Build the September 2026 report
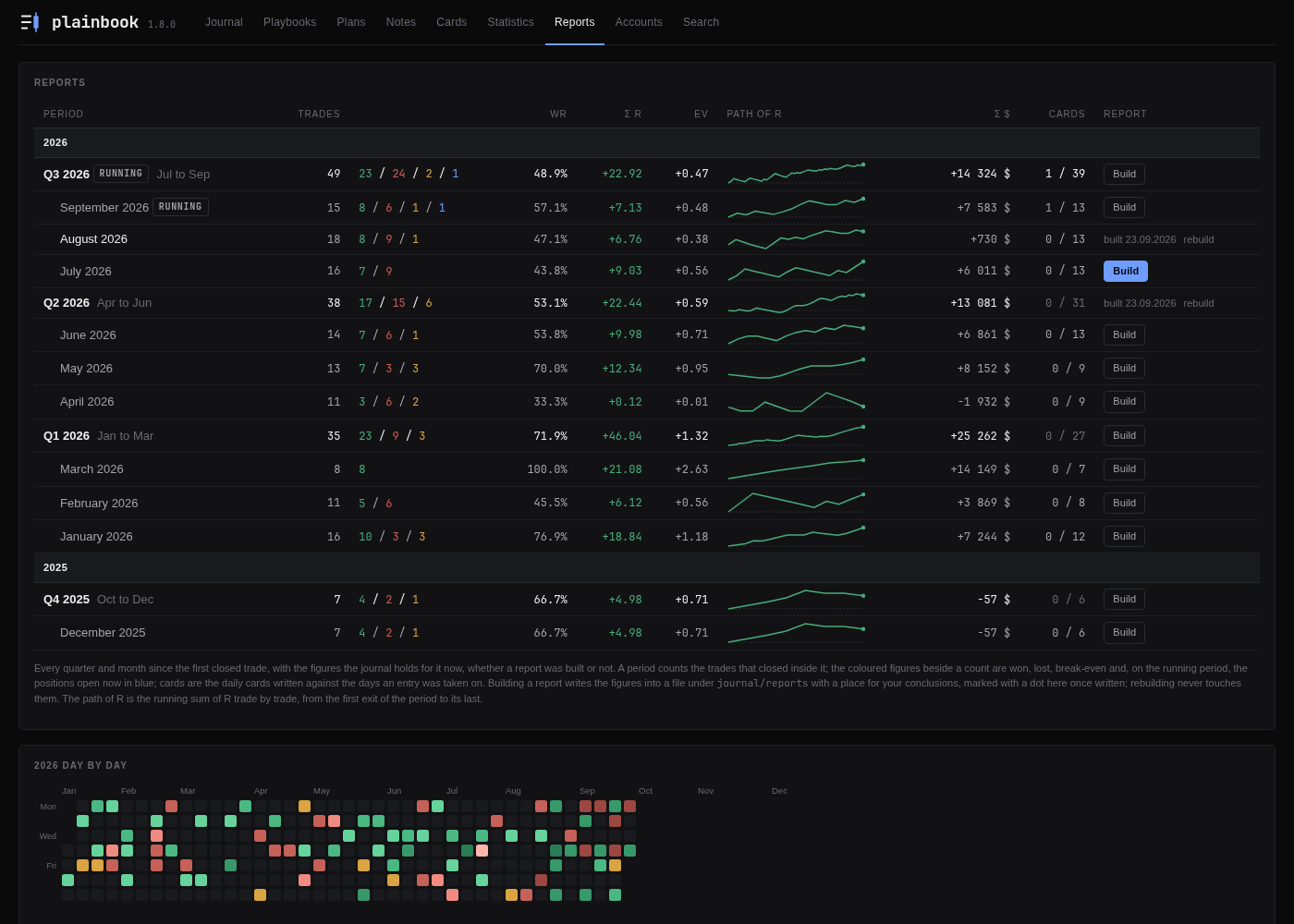The width and height of the screenshot is (1294, 924). [1124, 207]
